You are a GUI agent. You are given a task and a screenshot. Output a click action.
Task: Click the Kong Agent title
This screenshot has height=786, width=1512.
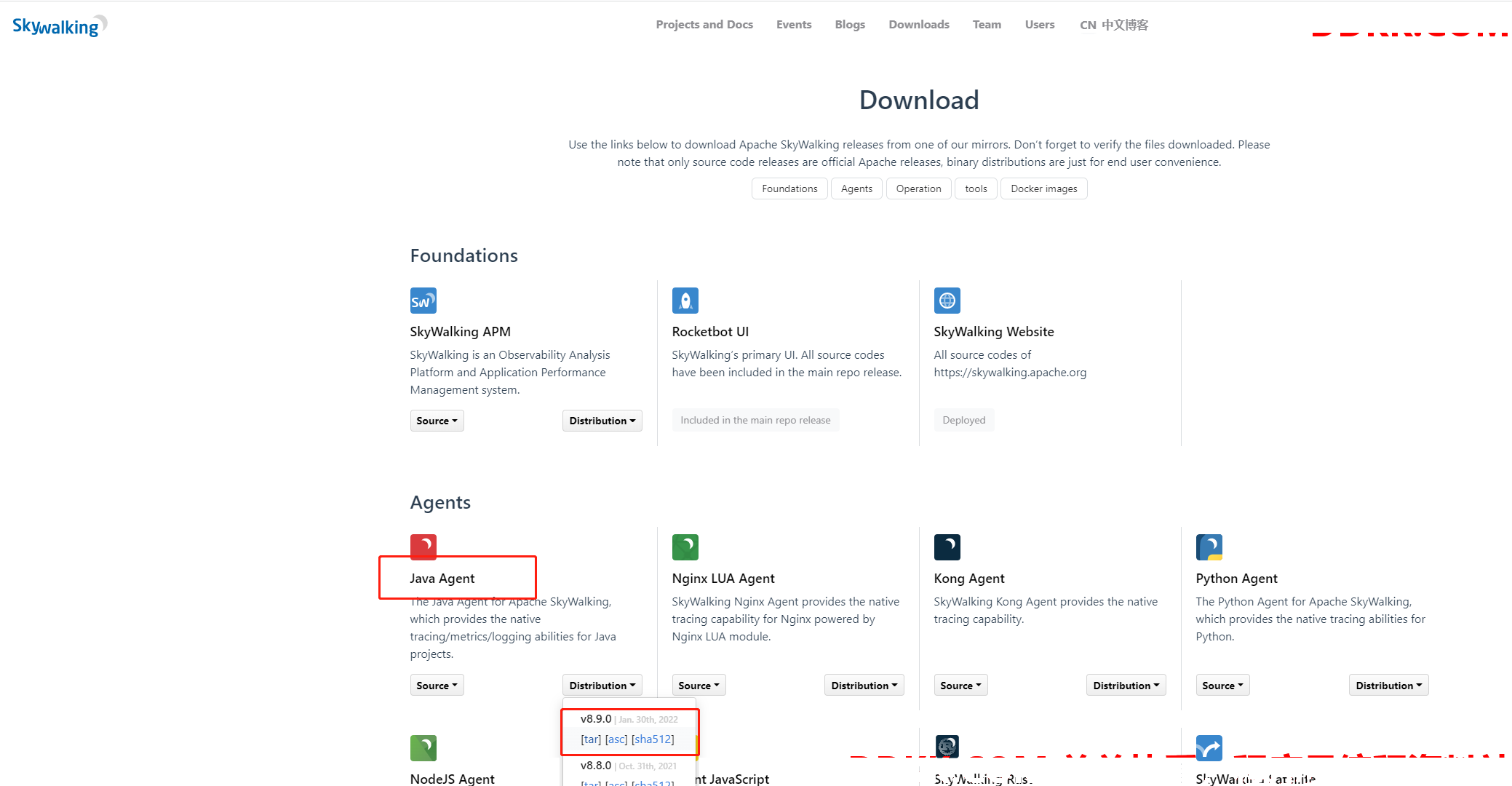coord(968,579)
